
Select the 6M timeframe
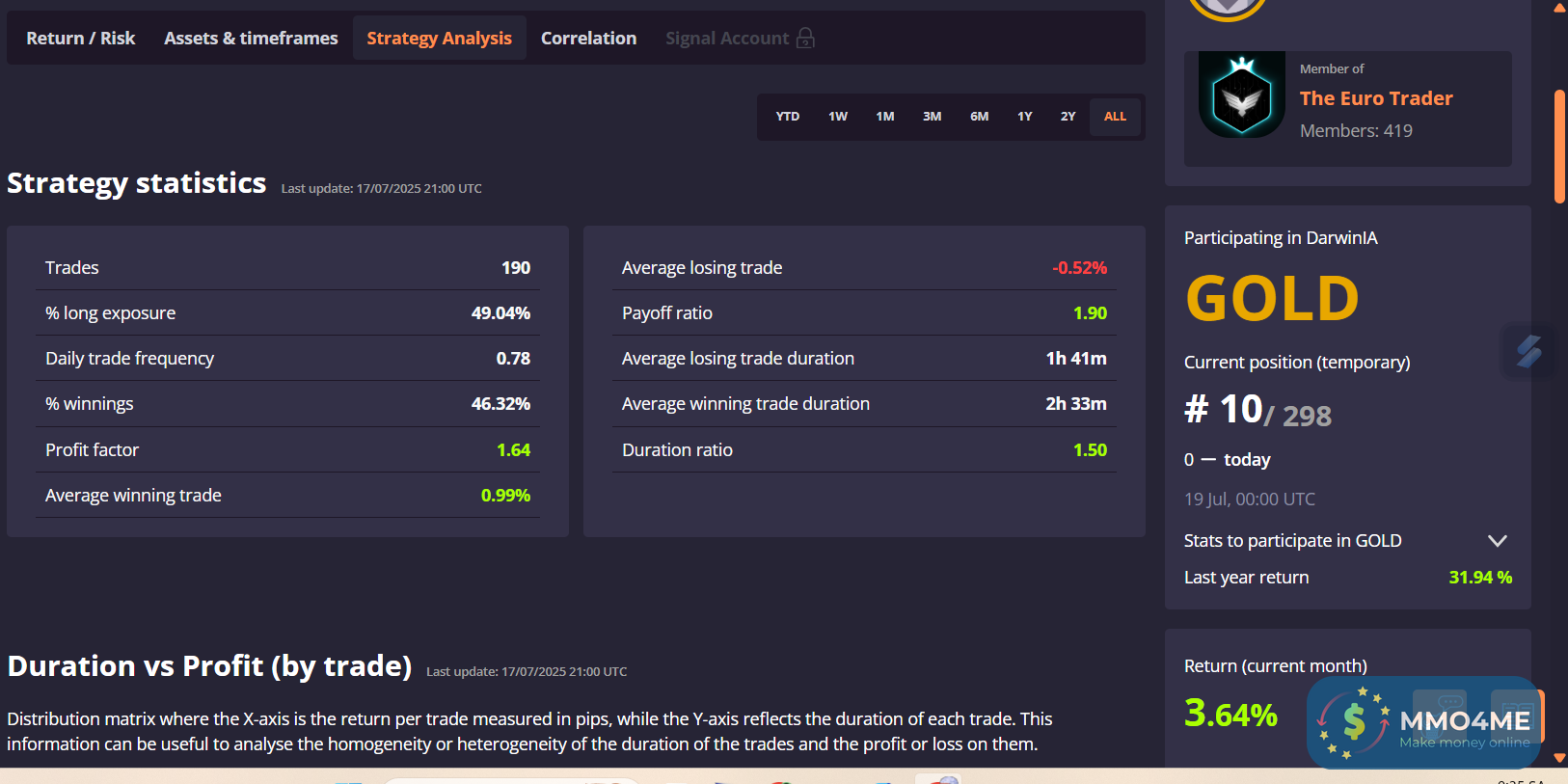click(x=979, y=117)
